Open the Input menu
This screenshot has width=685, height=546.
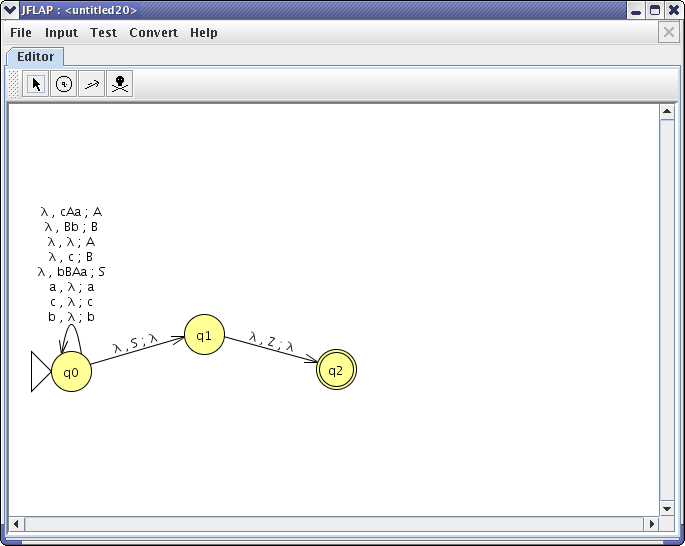coord(61,33)
